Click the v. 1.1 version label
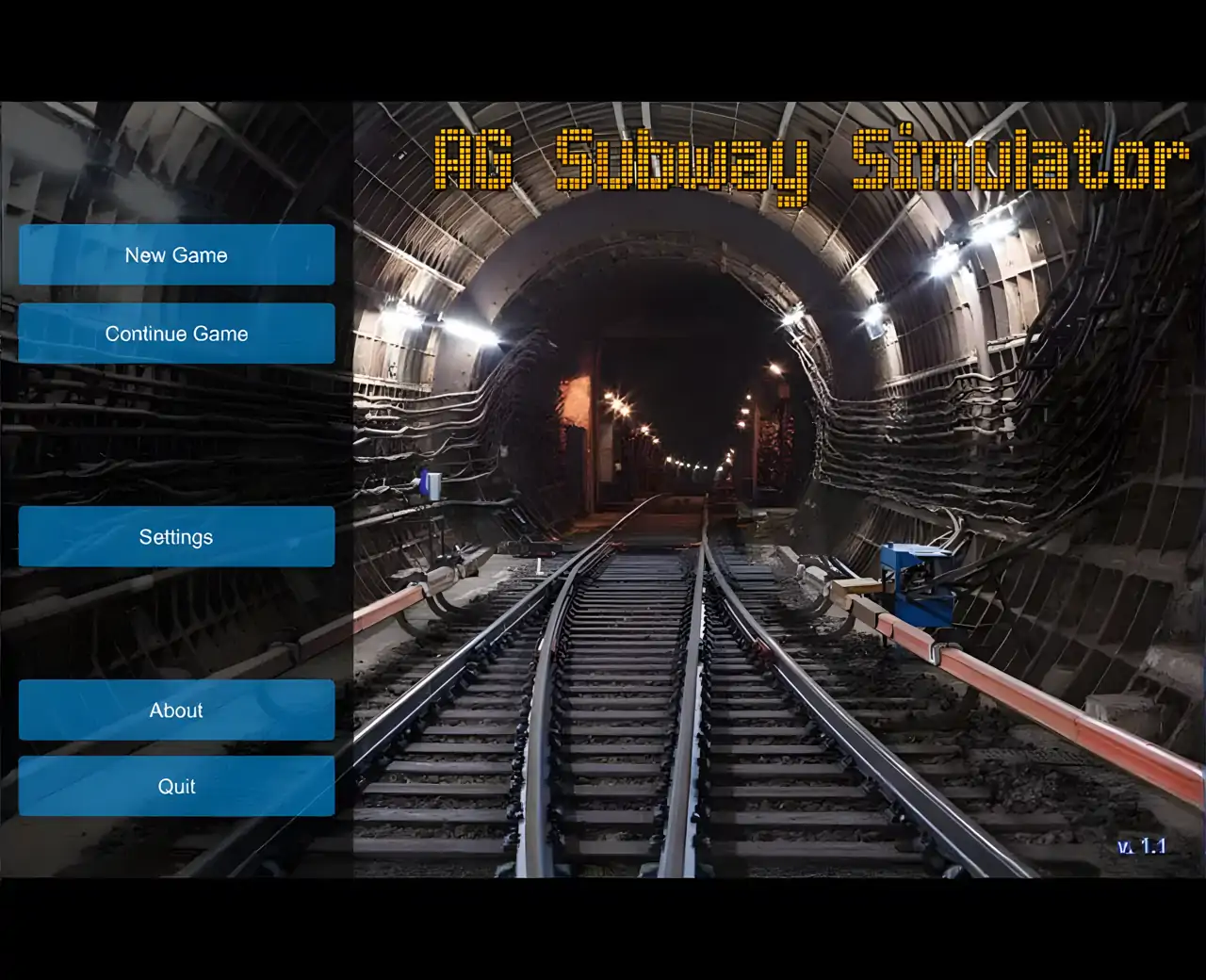The image size is (1206, 980). [x=1141, y=846]
